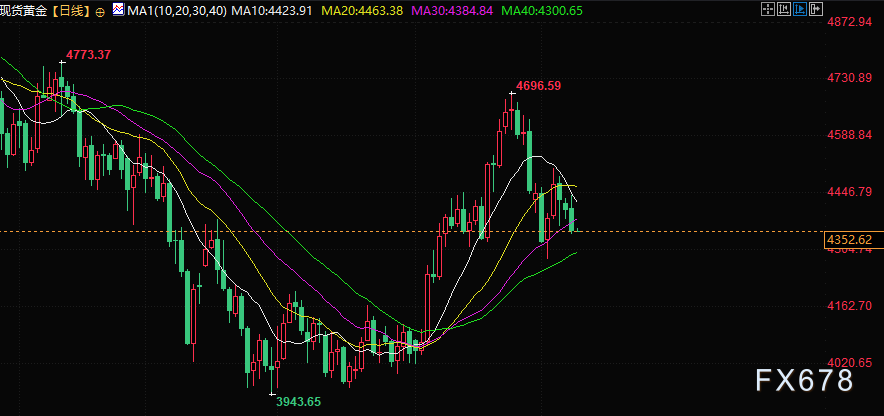The width and height of the screenshot is (884, 416).
Task: Click the 4588.84 price axis label
Action: (850, 135)
